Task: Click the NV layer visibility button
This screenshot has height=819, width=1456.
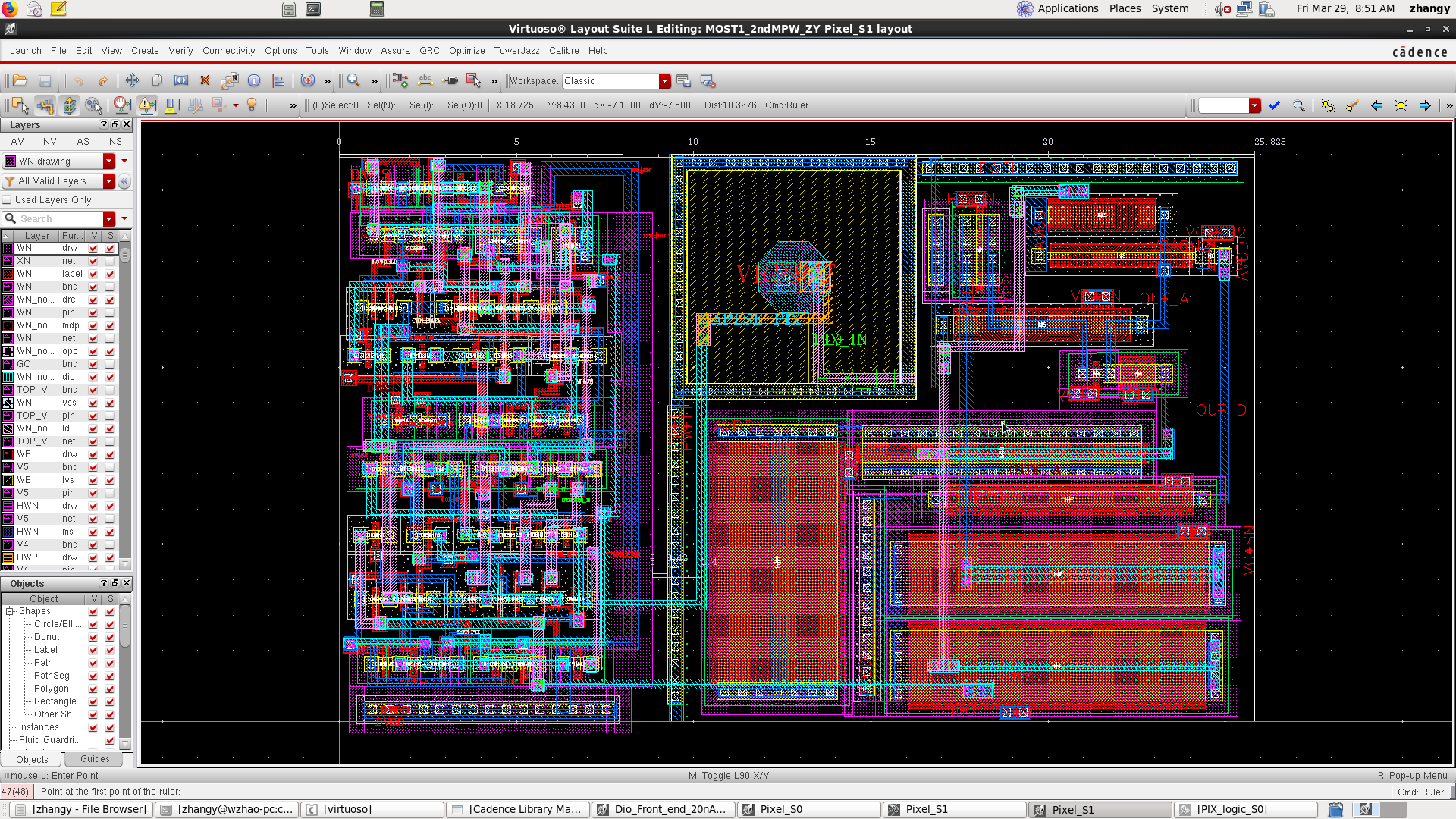Action: [50, 142]
